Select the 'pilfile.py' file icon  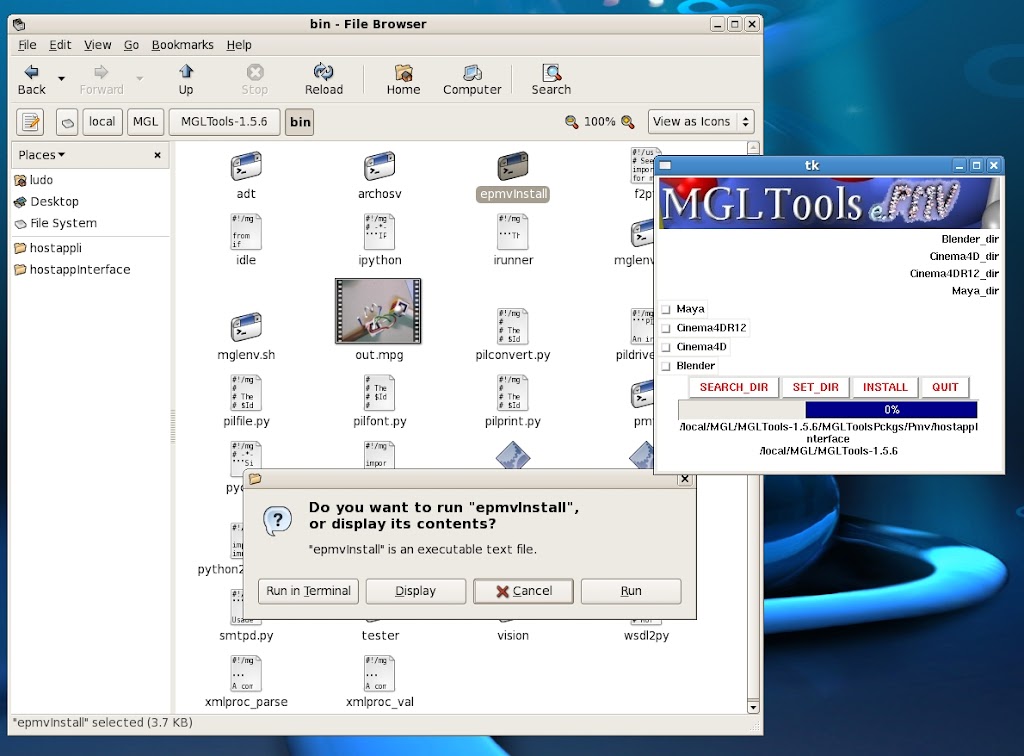point(246,392)
